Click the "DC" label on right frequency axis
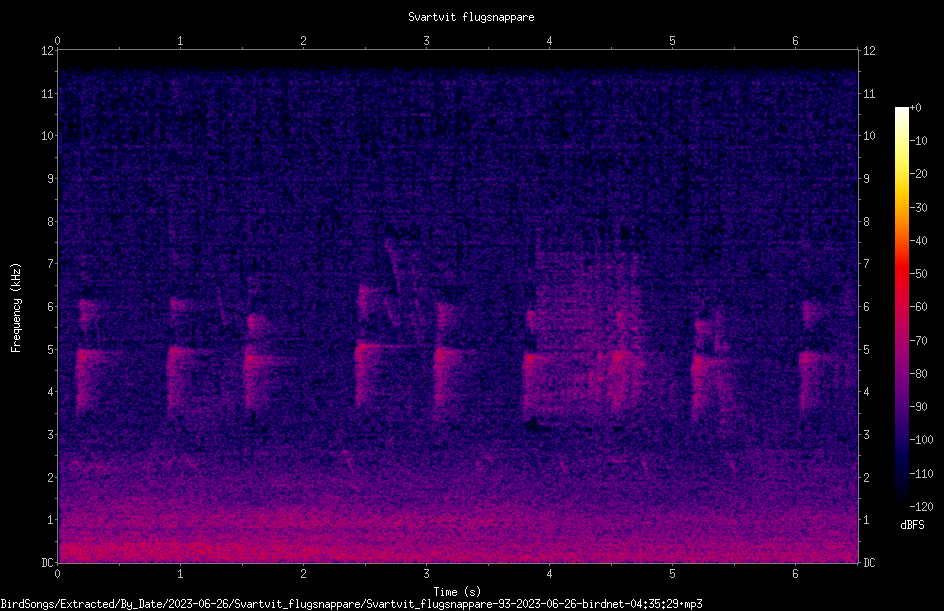944x611 pixels. [869, 563]
